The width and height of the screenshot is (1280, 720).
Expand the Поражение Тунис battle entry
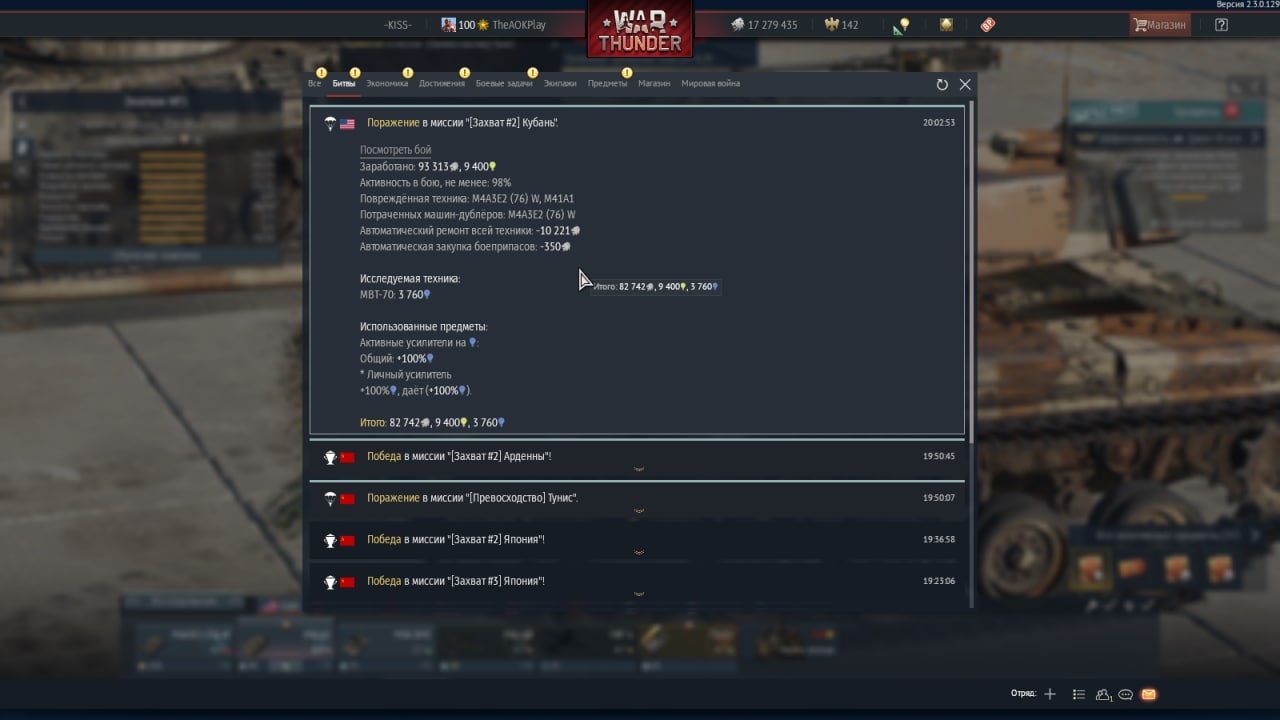[638, 498]
